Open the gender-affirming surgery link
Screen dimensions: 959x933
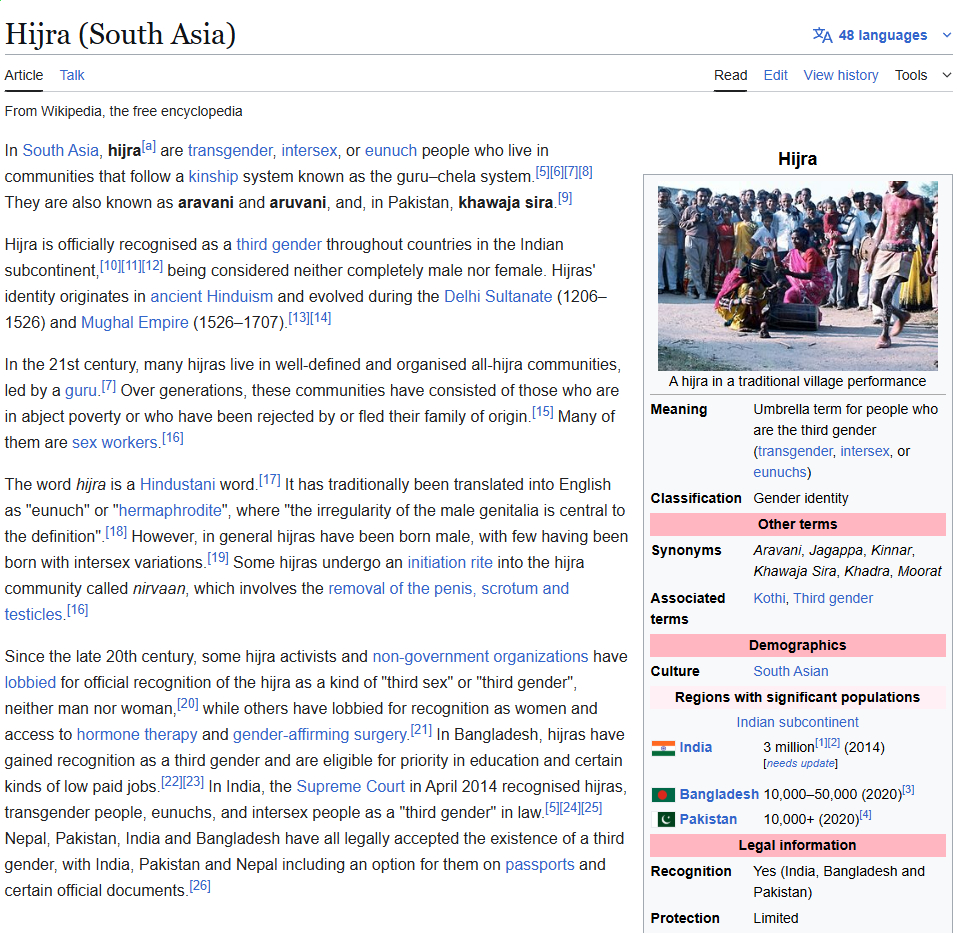(320, 735)
